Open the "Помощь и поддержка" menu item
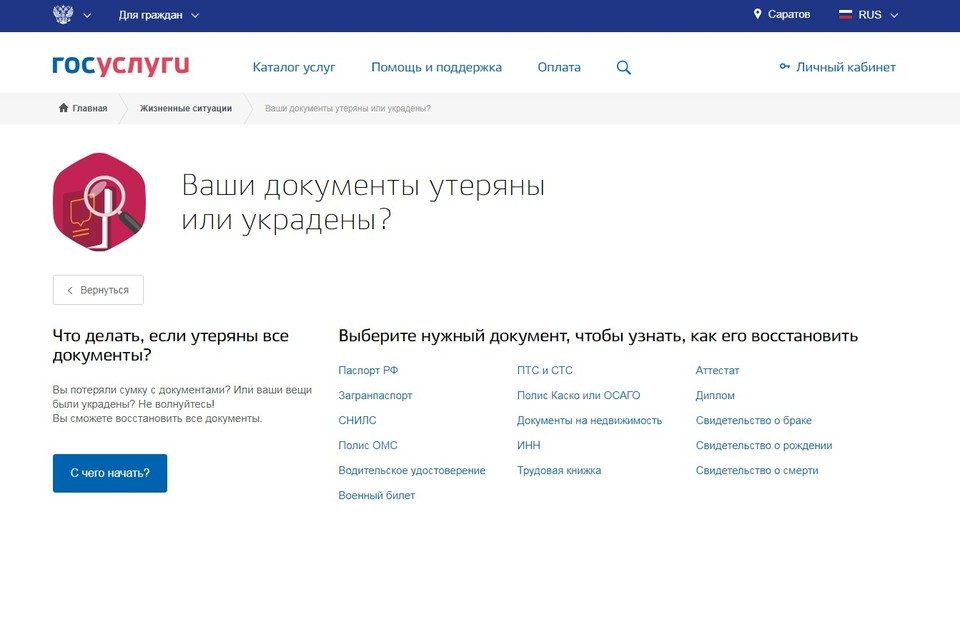The image size is (960, 639). point(436,67)
